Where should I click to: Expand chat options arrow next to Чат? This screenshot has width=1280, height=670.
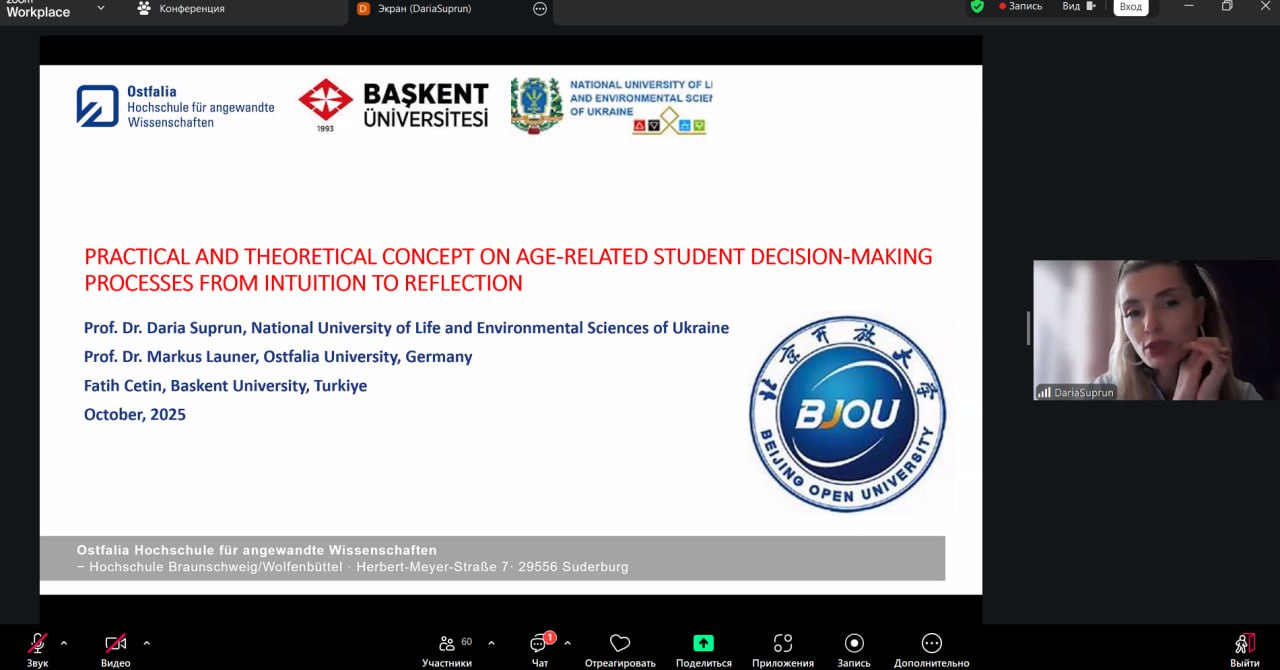click(568, 643)
